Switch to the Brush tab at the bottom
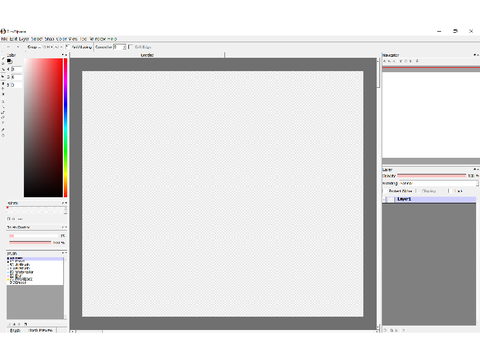The image size is (480, 360). coord(15,330)
